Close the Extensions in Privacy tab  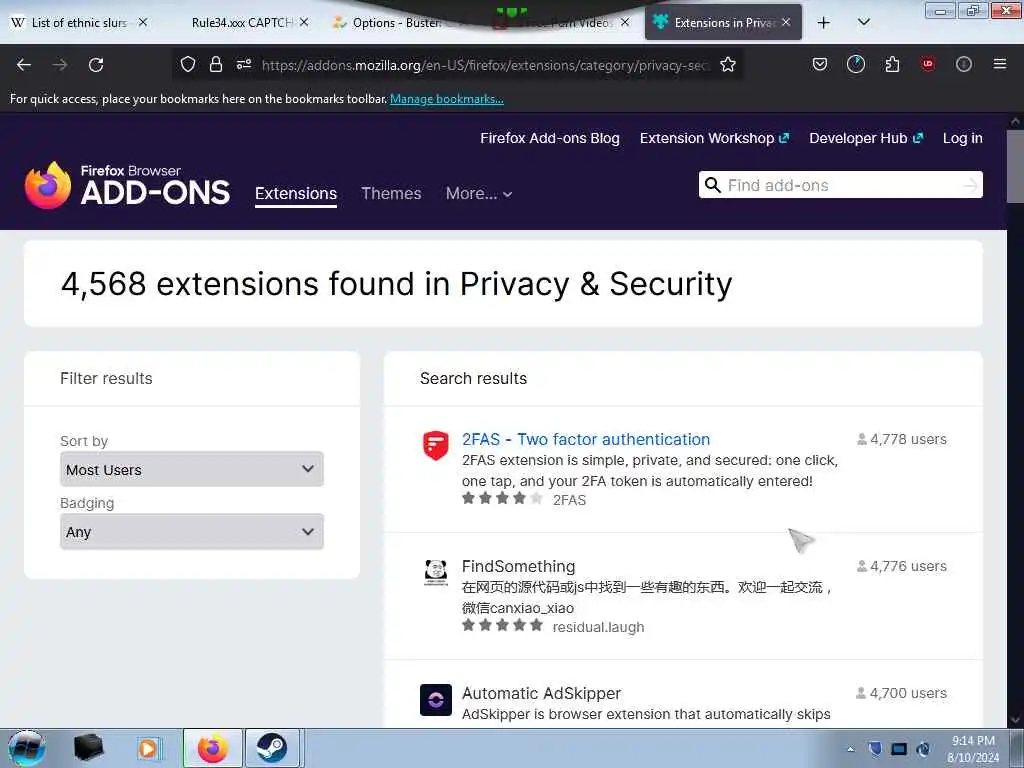click(x=786, y=22)
